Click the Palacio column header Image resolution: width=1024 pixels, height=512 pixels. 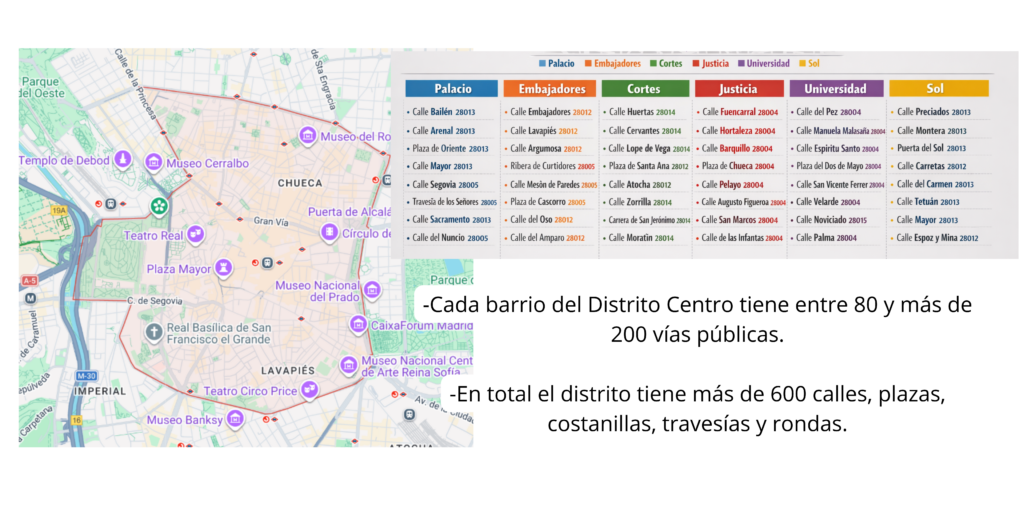451,89
